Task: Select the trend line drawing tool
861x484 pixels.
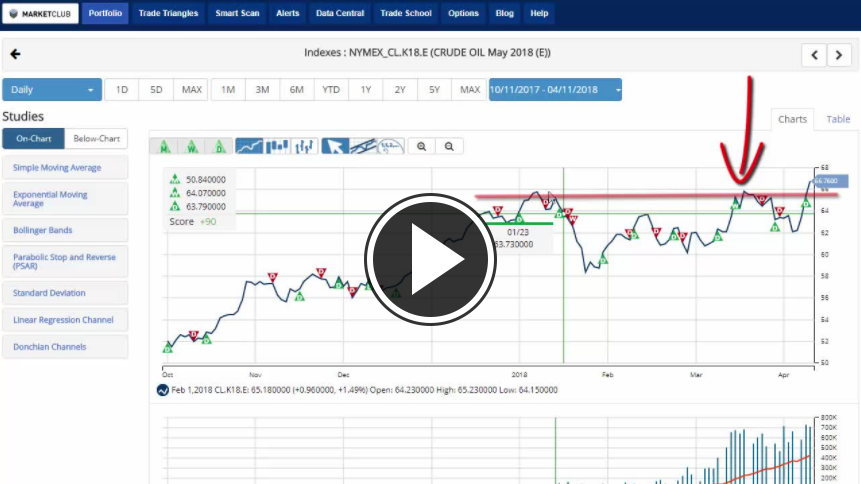Action: click(363, 146)
